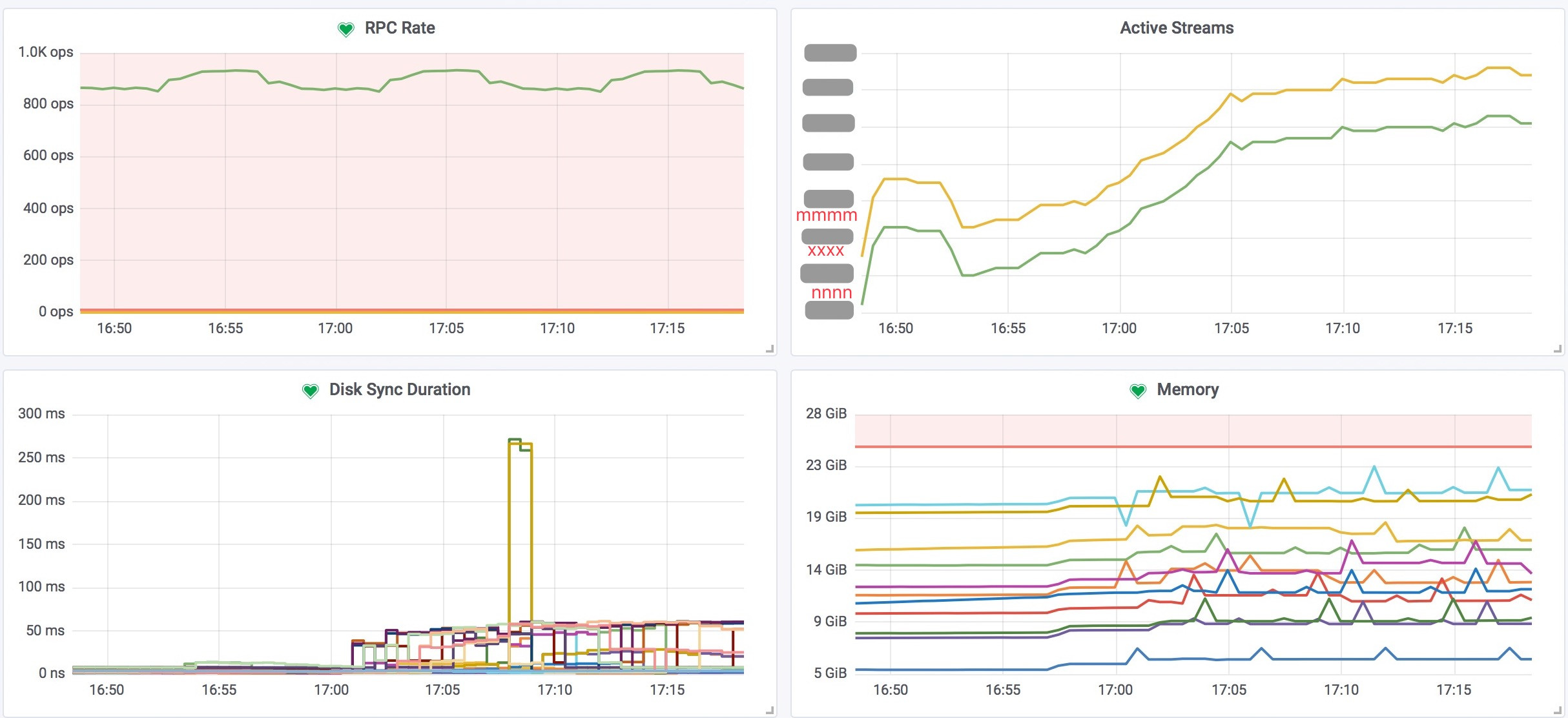The height and width of the screenshot is (718, 1568).
Task: Open the RPC Rate panel menu via its title
Action: pos(399,28)
